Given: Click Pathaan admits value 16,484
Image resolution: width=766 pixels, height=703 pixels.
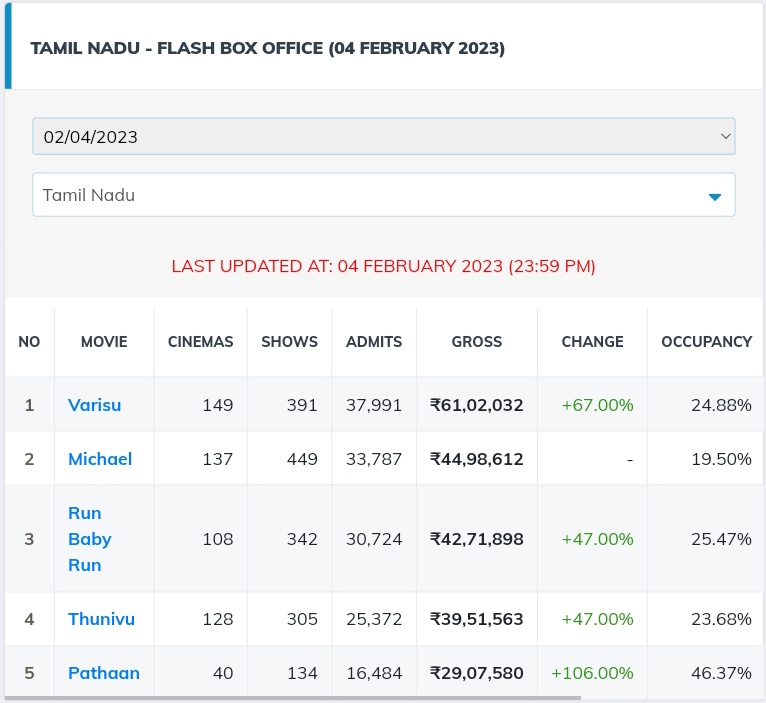Looking at the screenshot, I should 374,673.
